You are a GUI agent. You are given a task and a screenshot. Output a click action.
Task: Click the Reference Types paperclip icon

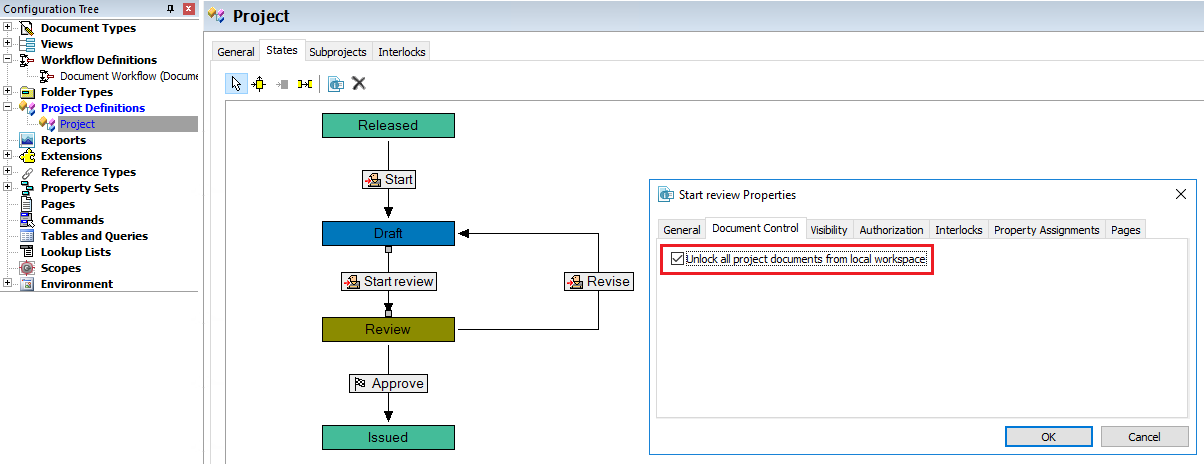(x=27, y=172)
